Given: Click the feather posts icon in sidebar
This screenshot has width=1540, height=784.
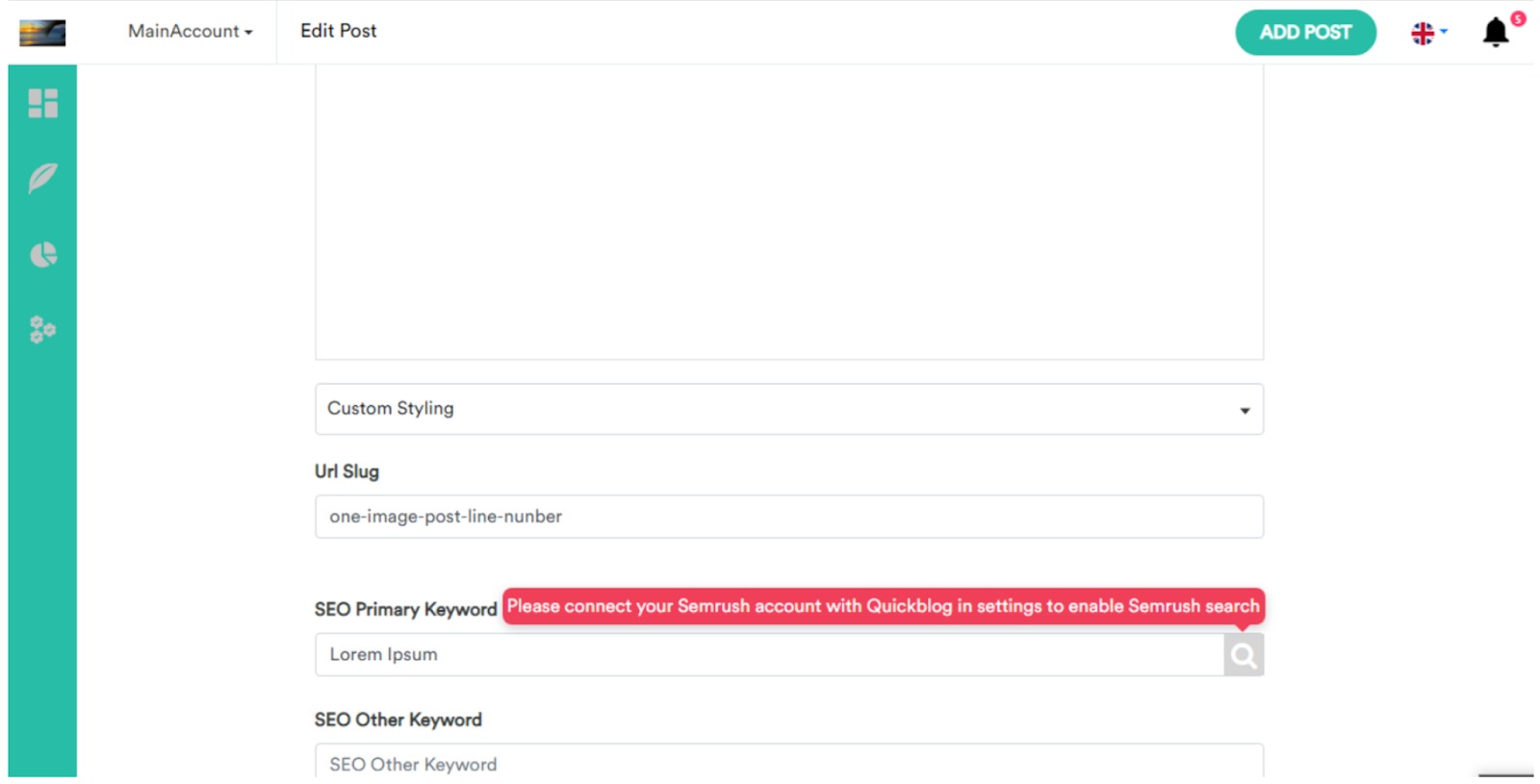Looking at the screenshot, I should tap(42, 178).
